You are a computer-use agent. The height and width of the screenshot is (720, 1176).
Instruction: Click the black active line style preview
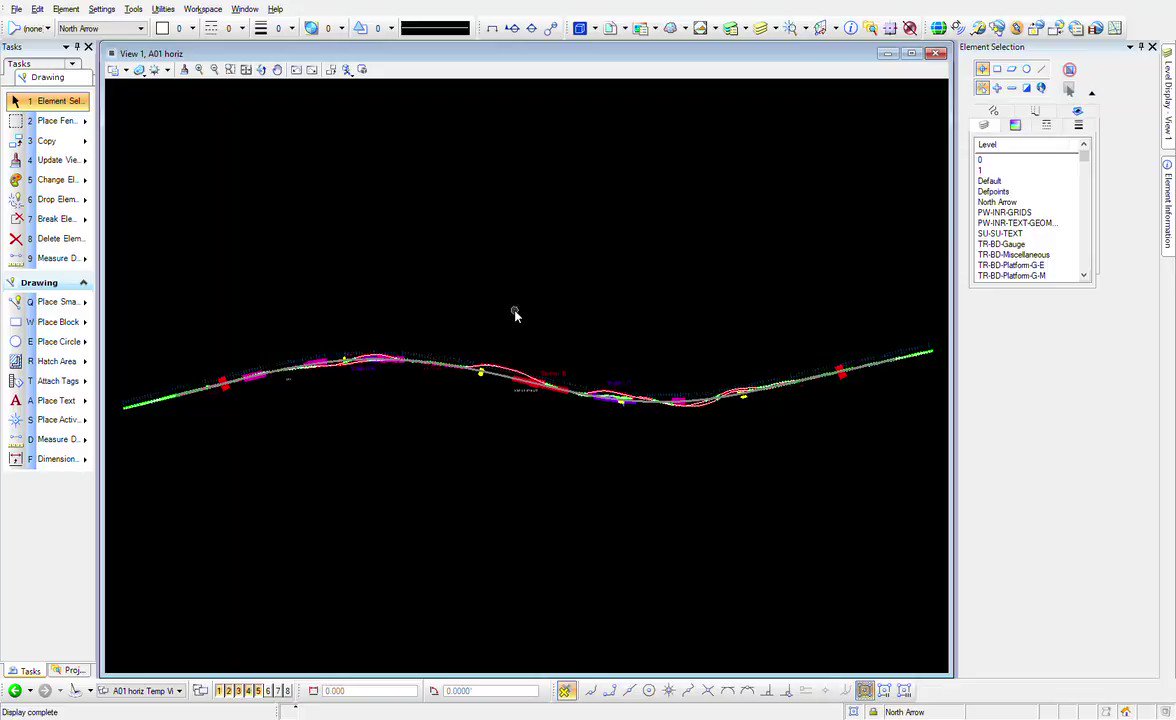435,28
